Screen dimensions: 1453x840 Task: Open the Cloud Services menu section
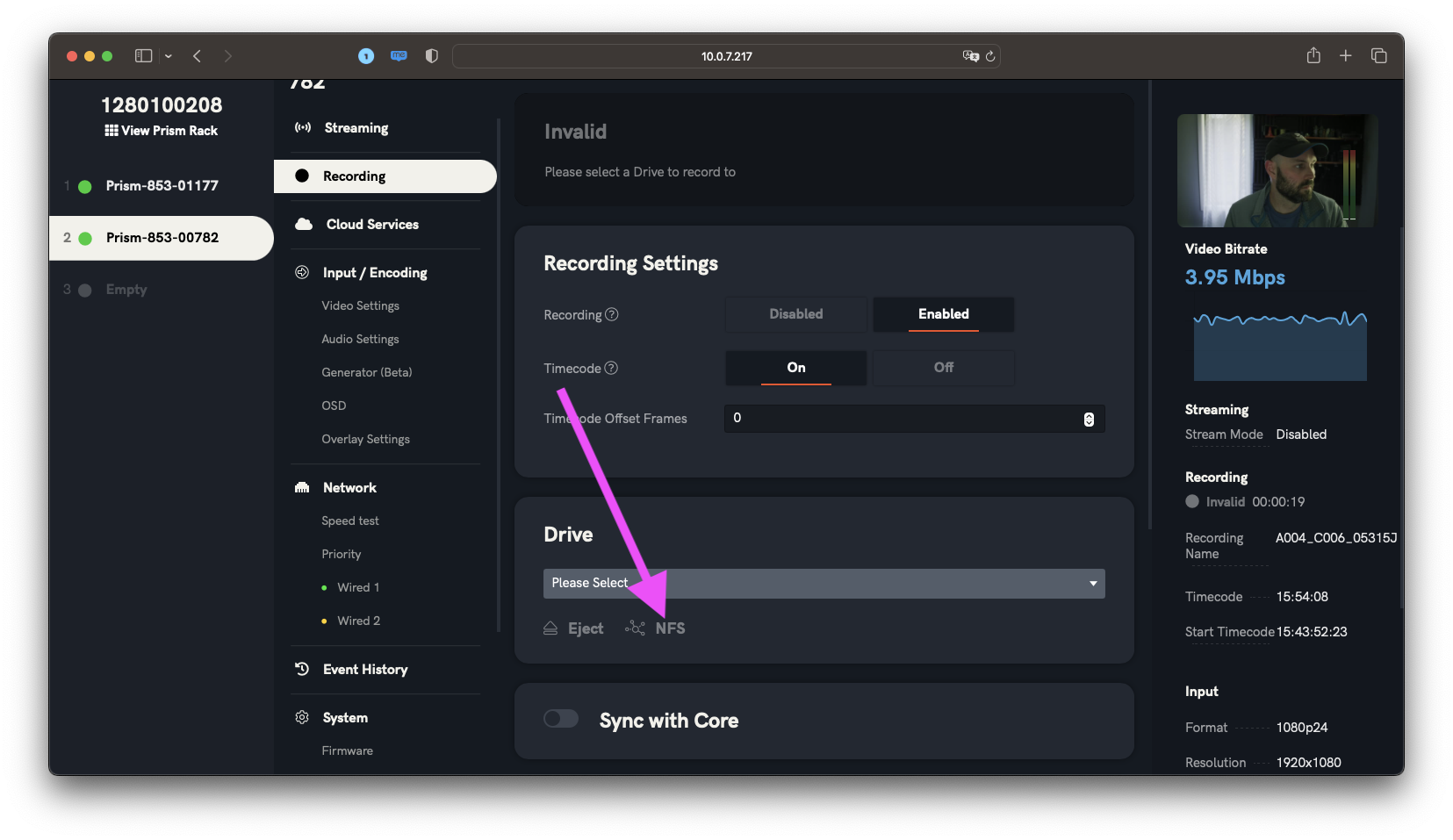(x=372, y=225)
